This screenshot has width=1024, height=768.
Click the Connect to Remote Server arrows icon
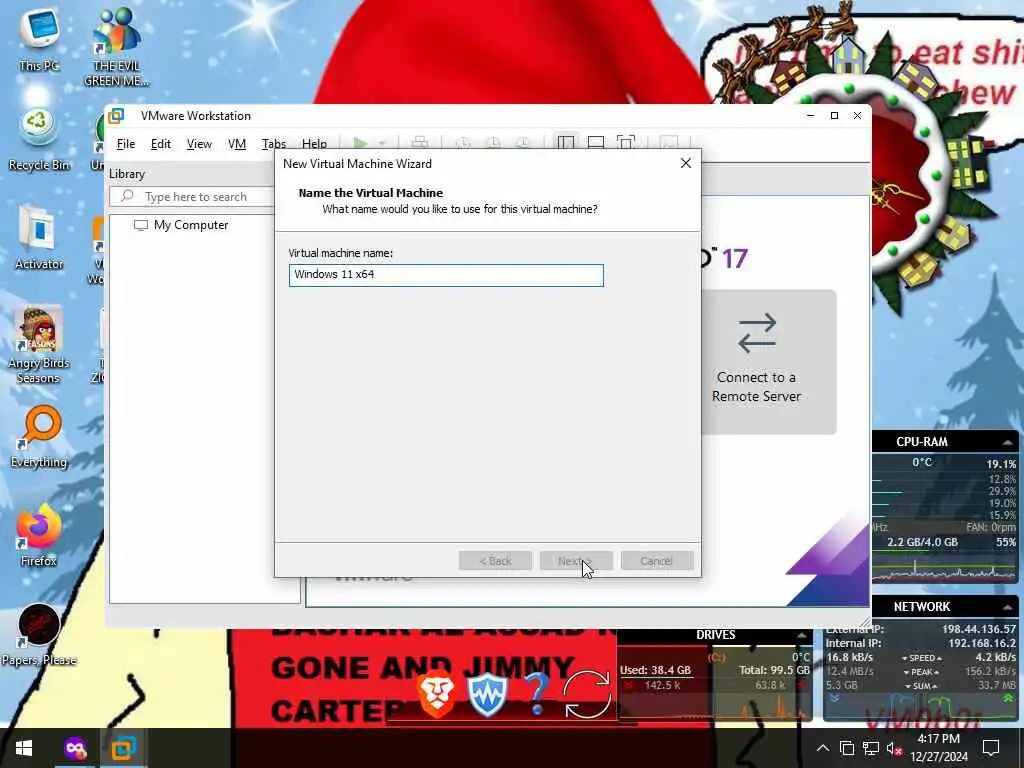pyautogui.click(x=757, y=333)
